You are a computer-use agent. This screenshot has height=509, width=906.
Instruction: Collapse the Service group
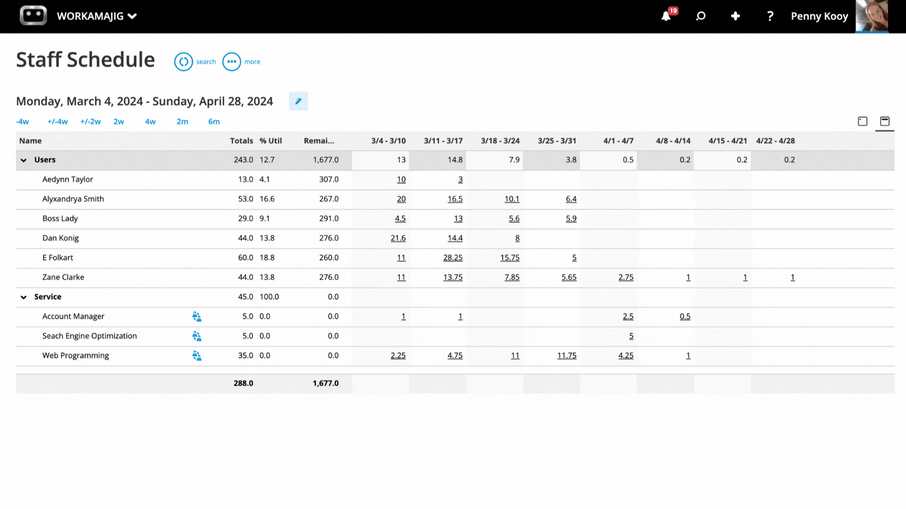click(x=24, y=297)
